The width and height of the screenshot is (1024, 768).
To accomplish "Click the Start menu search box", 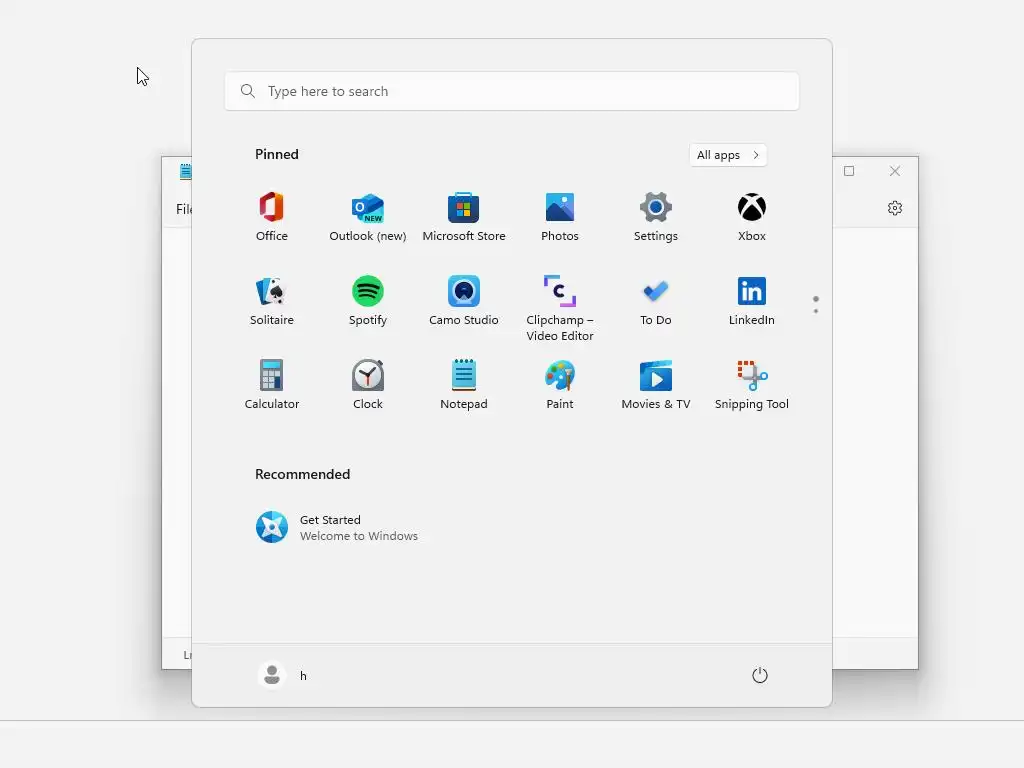I will pyautogui.click(x=512, y=91).
